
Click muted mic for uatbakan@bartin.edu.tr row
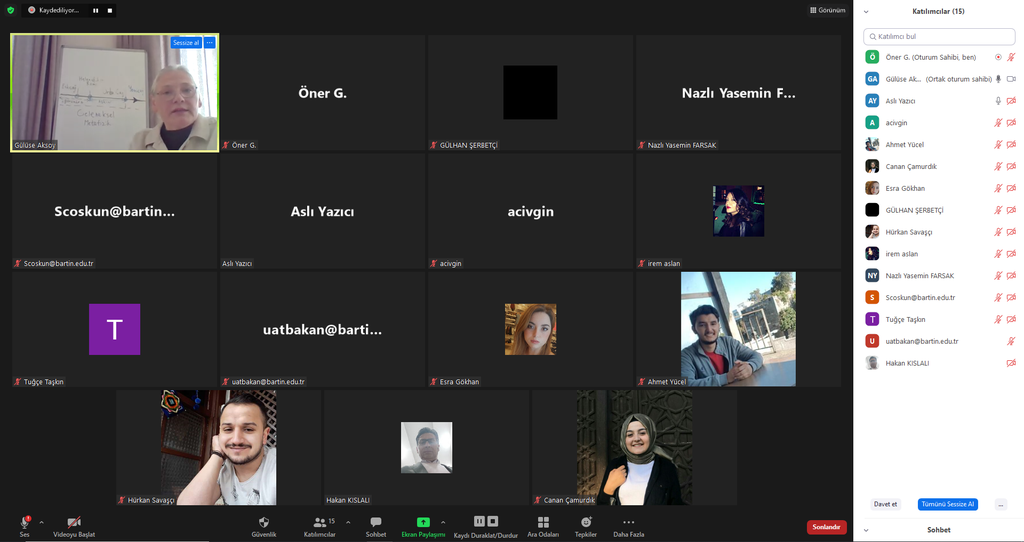[x=1011, y=342]
